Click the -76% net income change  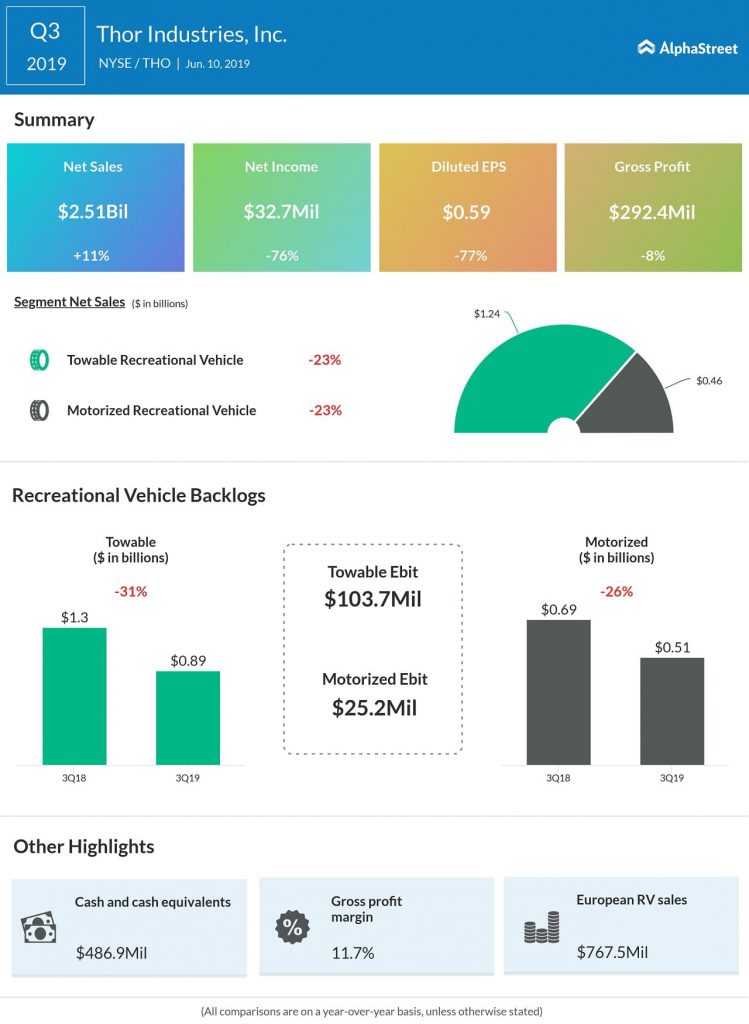click(282, 255)
